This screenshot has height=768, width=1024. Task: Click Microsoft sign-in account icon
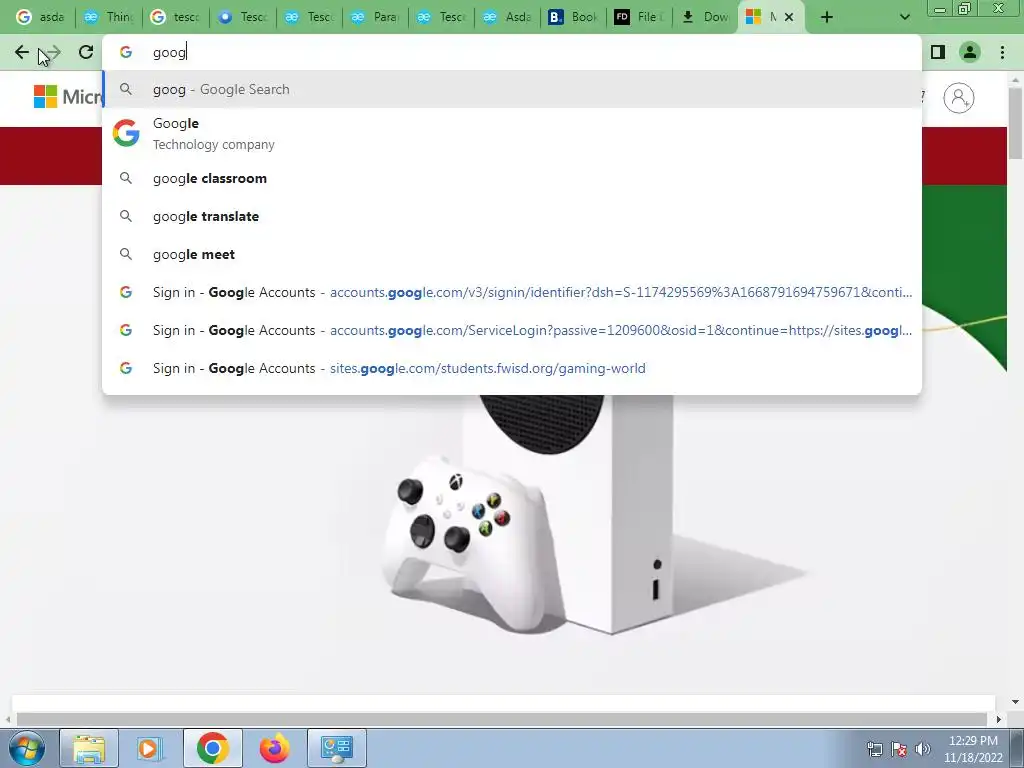pyautogui.click(x=959, y=98)
